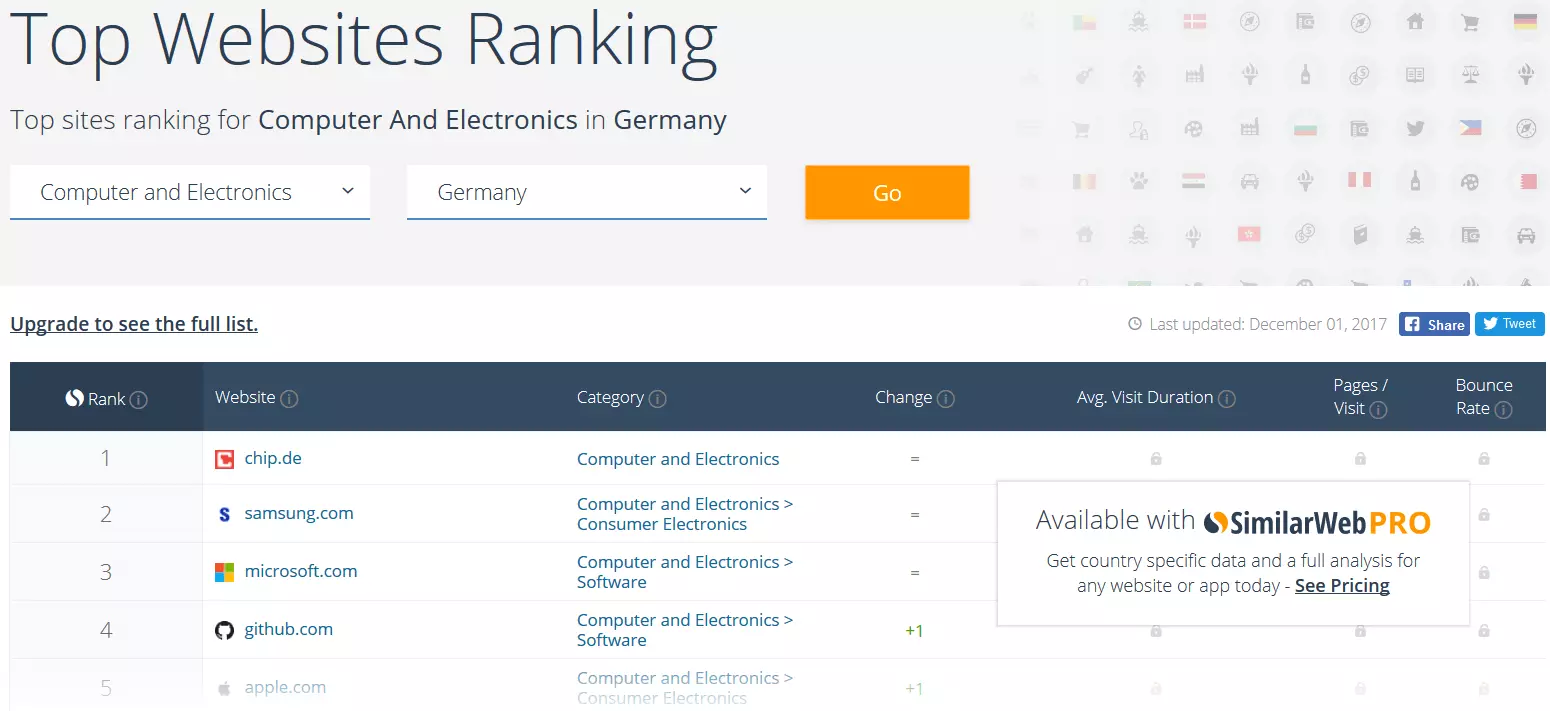This screenshot has width=1550, height=711.
Task: Open Upgrade to see the full list link
Action: pyautogui.click(x=134, y=324)
